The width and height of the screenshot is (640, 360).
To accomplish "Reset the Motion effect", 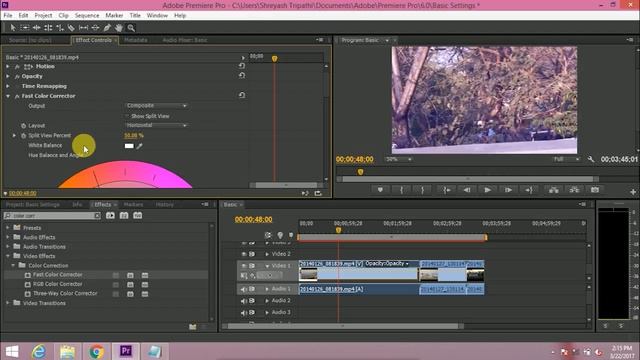I will (242, 66).
